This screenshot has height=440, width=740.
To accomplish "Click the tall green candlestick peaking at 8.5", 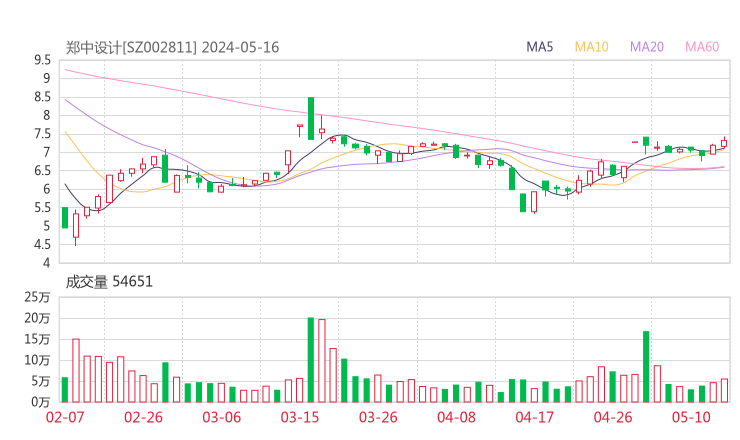I will pos(311,118).
